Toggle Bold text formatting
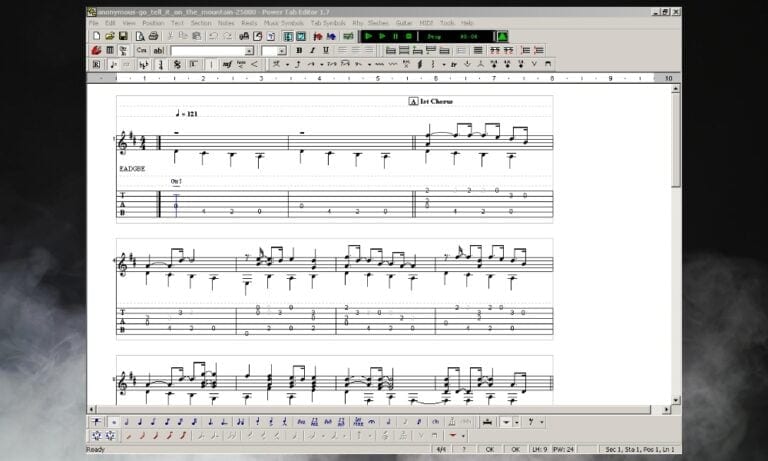Image resolution: width=768 pixels, height=461 pixels. [x=298, y=50]
